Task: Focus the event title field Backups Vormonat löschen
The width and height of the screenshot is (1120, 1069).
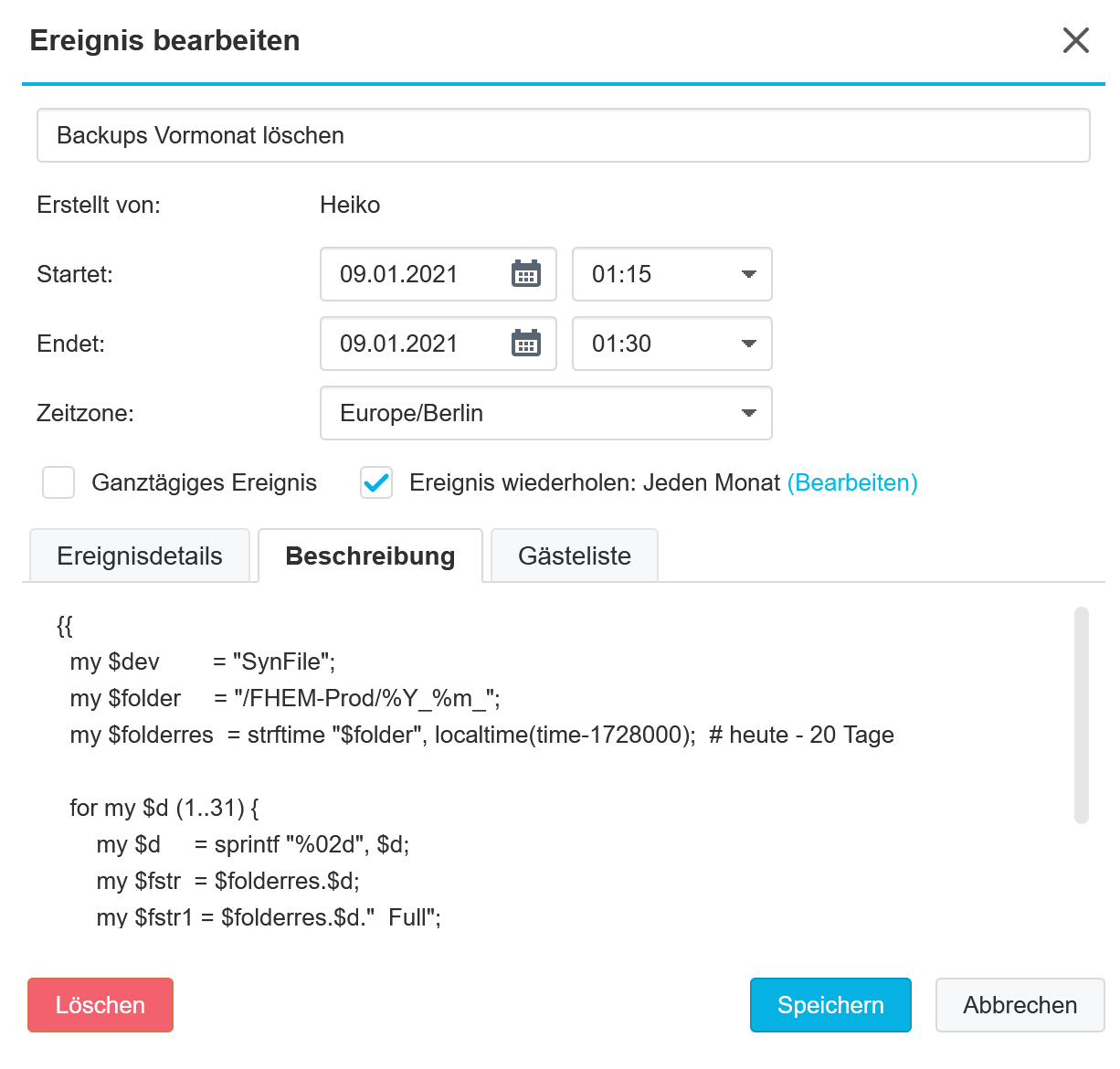Action: [x=564, y=135]
